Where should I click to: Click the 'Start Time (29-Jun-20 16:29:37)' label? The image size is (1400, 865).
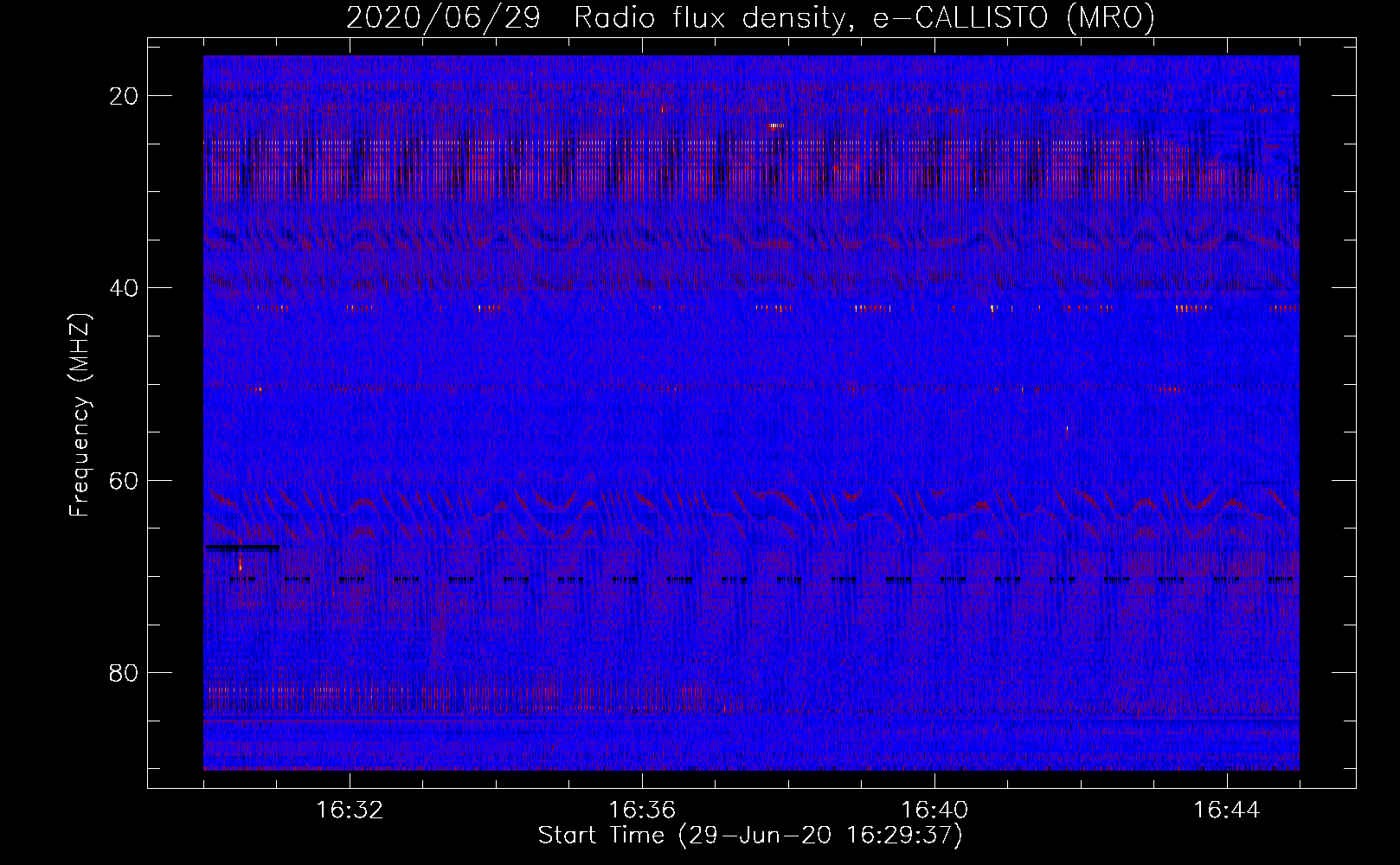point(750,836)
